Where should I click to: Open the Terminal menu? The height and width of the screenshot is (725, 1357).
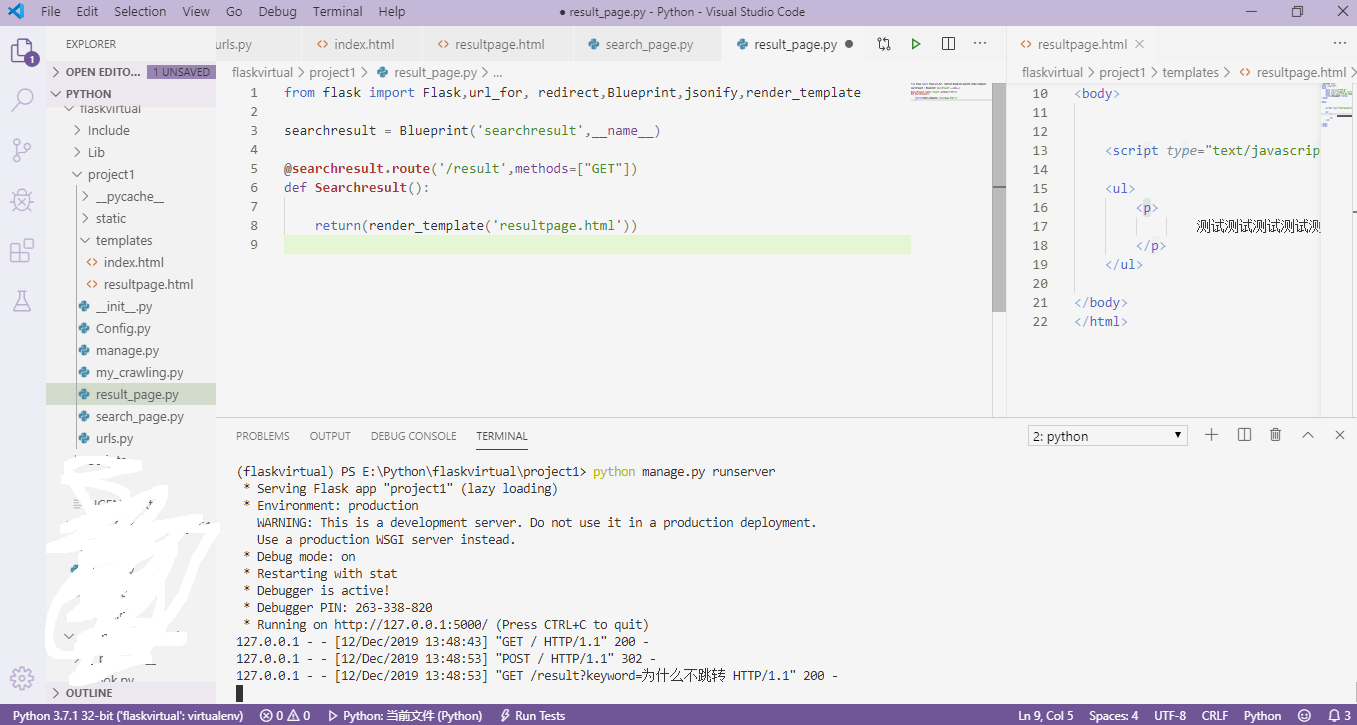tap(338, 12)
